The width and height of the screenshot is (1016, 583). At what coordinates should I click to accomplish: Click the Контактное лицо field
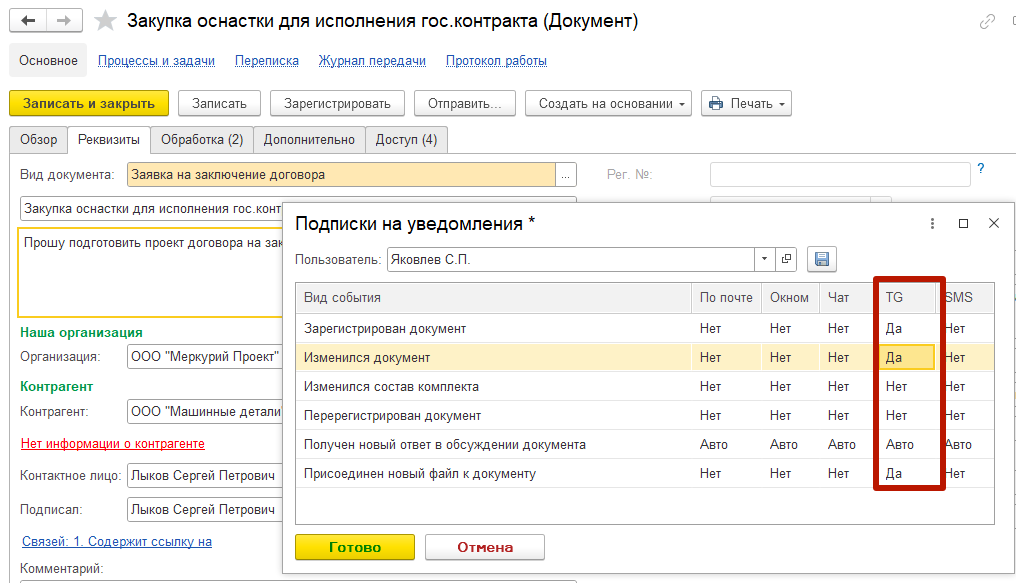pos(205,475)
